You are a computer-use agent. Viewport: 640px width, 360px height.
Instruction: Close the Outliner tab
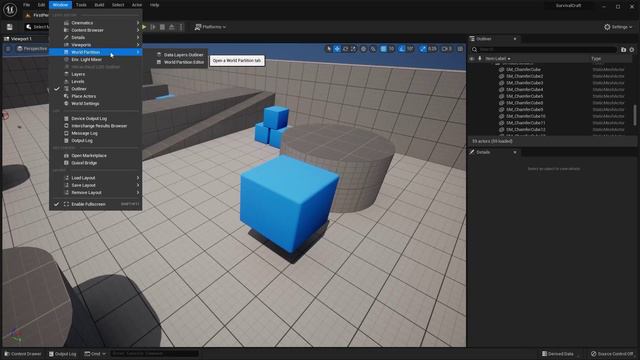click(515, 39)
